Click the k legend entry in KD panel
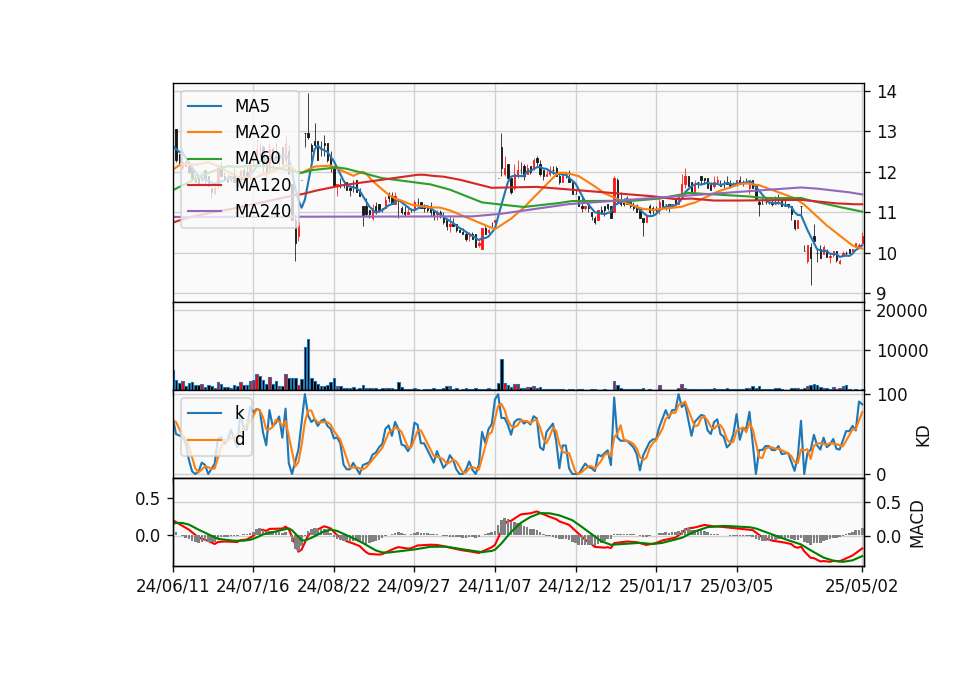Image resolution: width=960 pixels, height=690 pixels. click(x=239, y=413)
